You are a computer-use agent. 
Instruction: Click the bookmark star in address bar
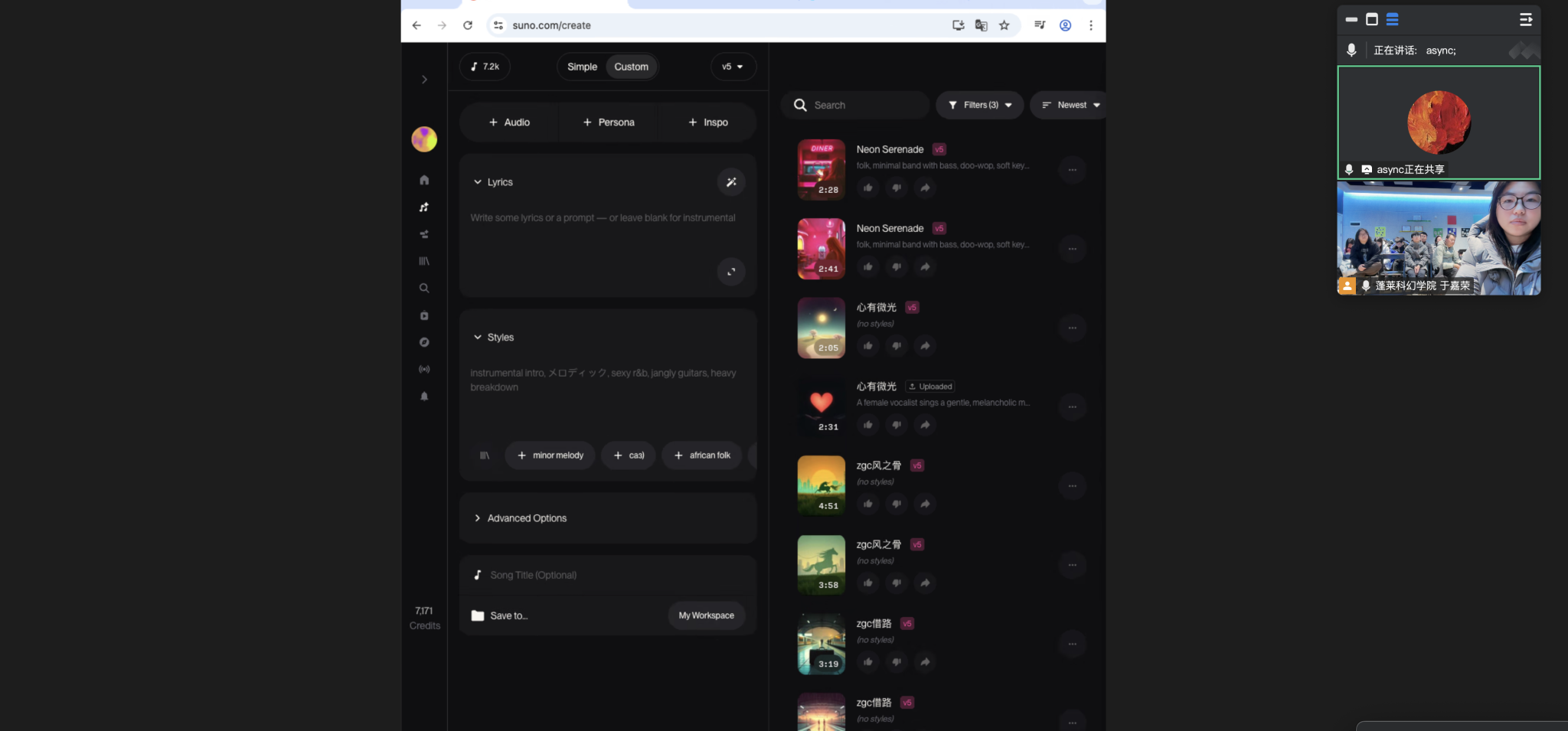coord(1004,25)
